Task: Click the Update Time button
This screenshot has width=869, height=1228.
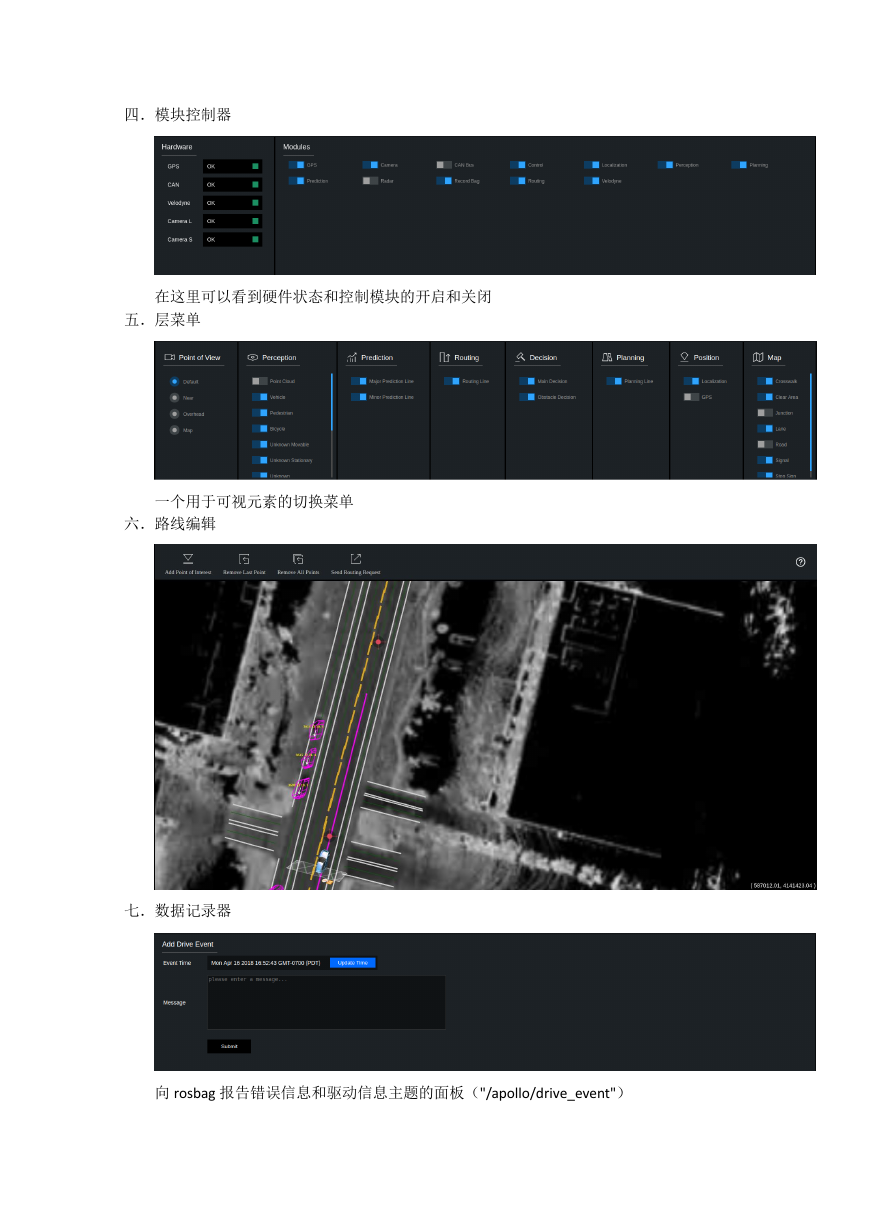Action: (353, 962)
